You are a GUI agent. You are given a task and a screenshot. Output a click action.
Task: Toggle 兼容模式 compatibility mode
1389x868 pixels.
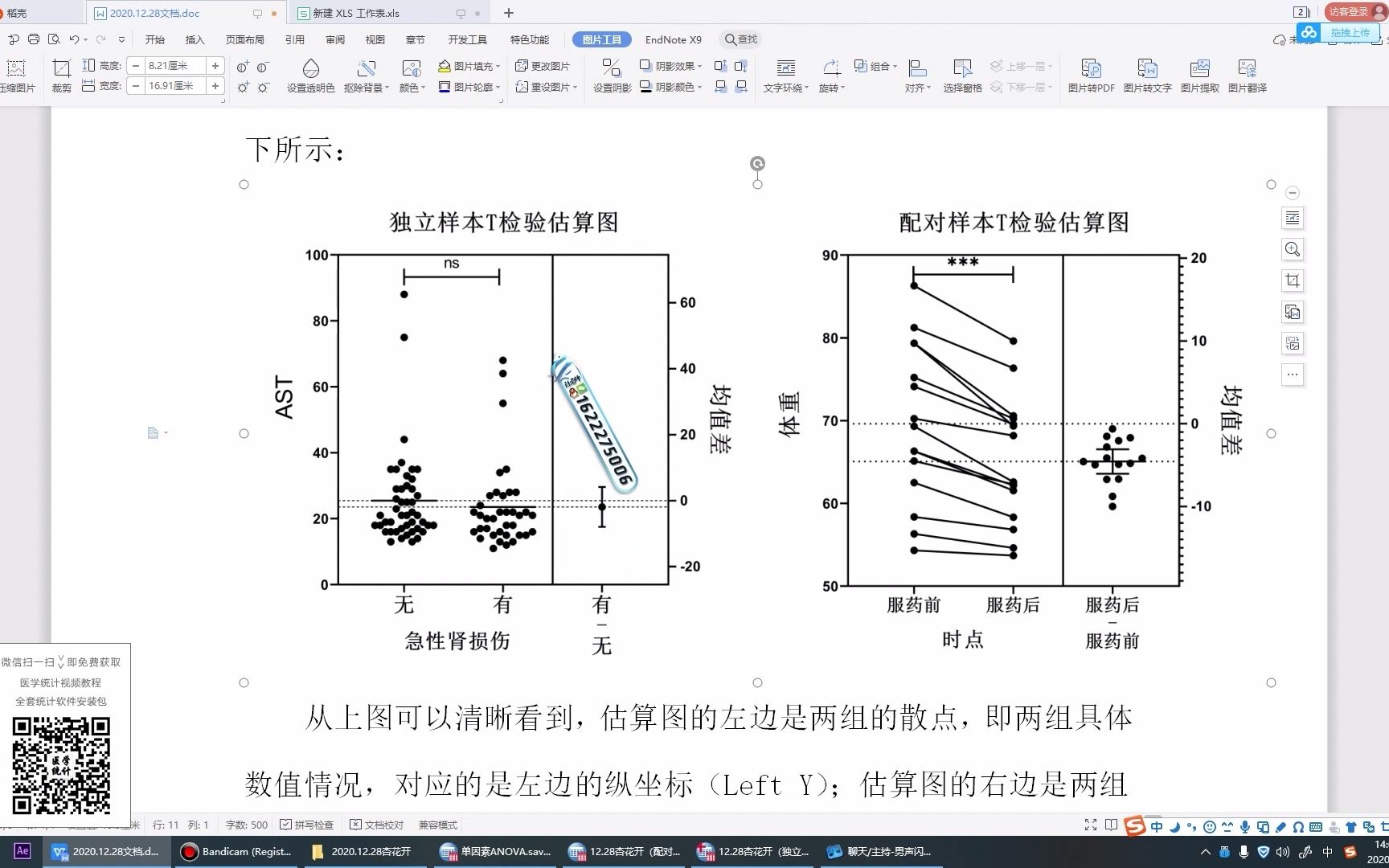pyautogui.click(x=436, y=824)
